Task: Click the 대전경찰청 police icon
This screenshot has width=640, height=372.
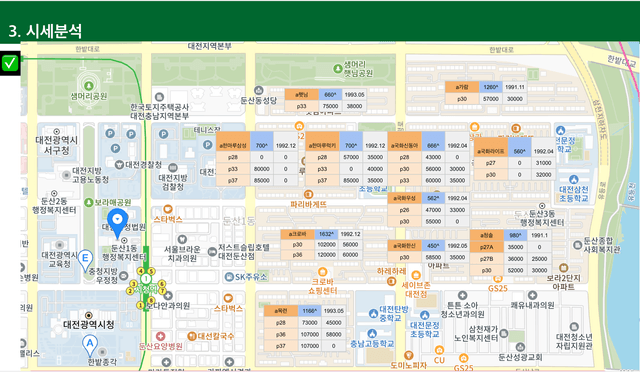Action: click(119, 165)
